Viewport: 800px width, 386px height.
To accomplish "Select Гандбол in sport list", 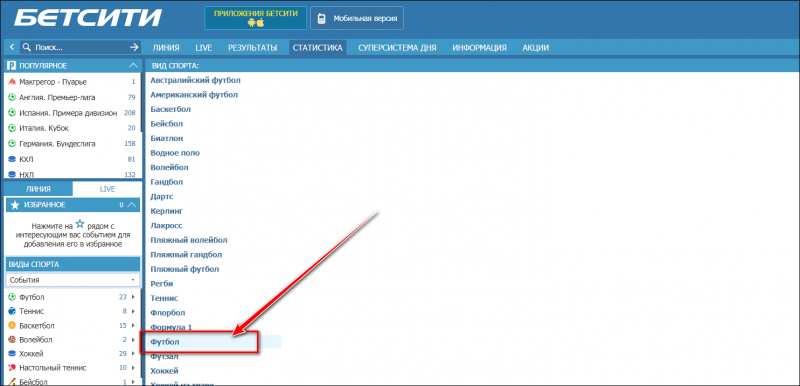I will pos(167,182).
